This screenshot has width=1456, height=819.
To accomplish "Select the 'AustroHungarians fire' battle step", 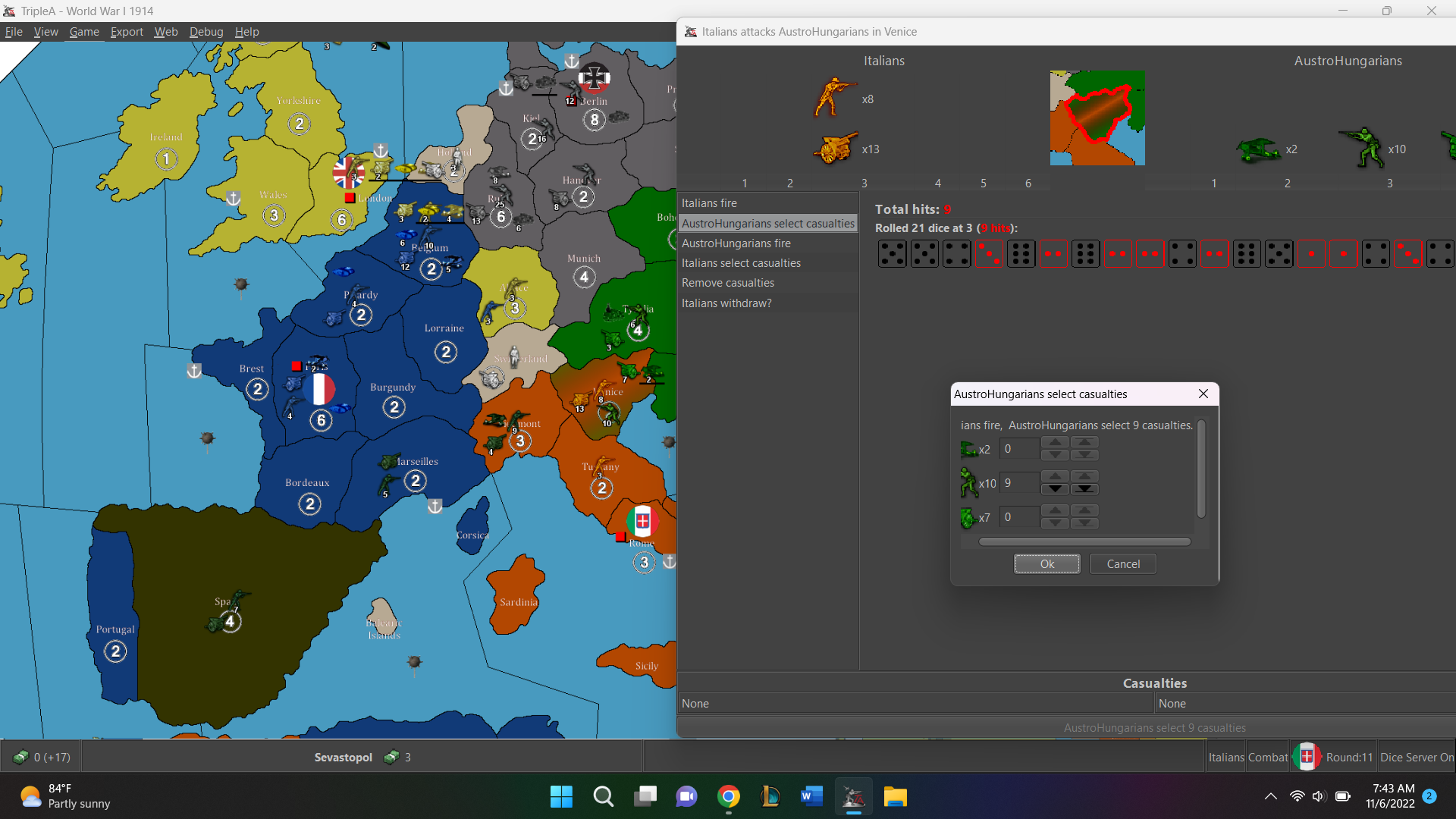I will click(767, 243).
